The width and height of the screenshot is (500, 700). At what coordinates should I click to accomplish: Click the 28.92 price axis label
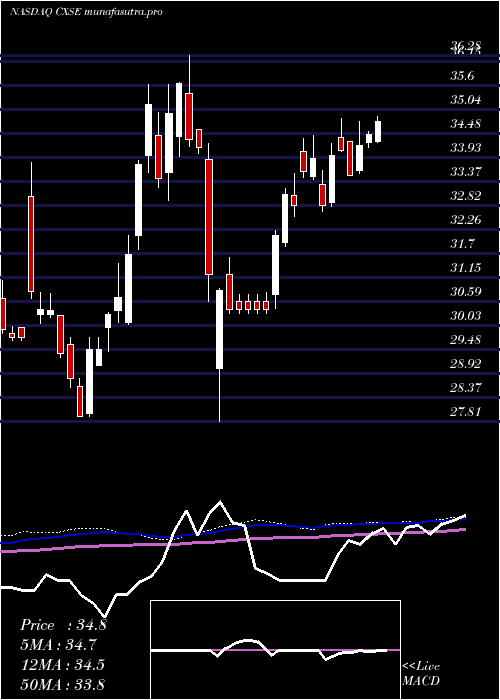click(466, 365)
